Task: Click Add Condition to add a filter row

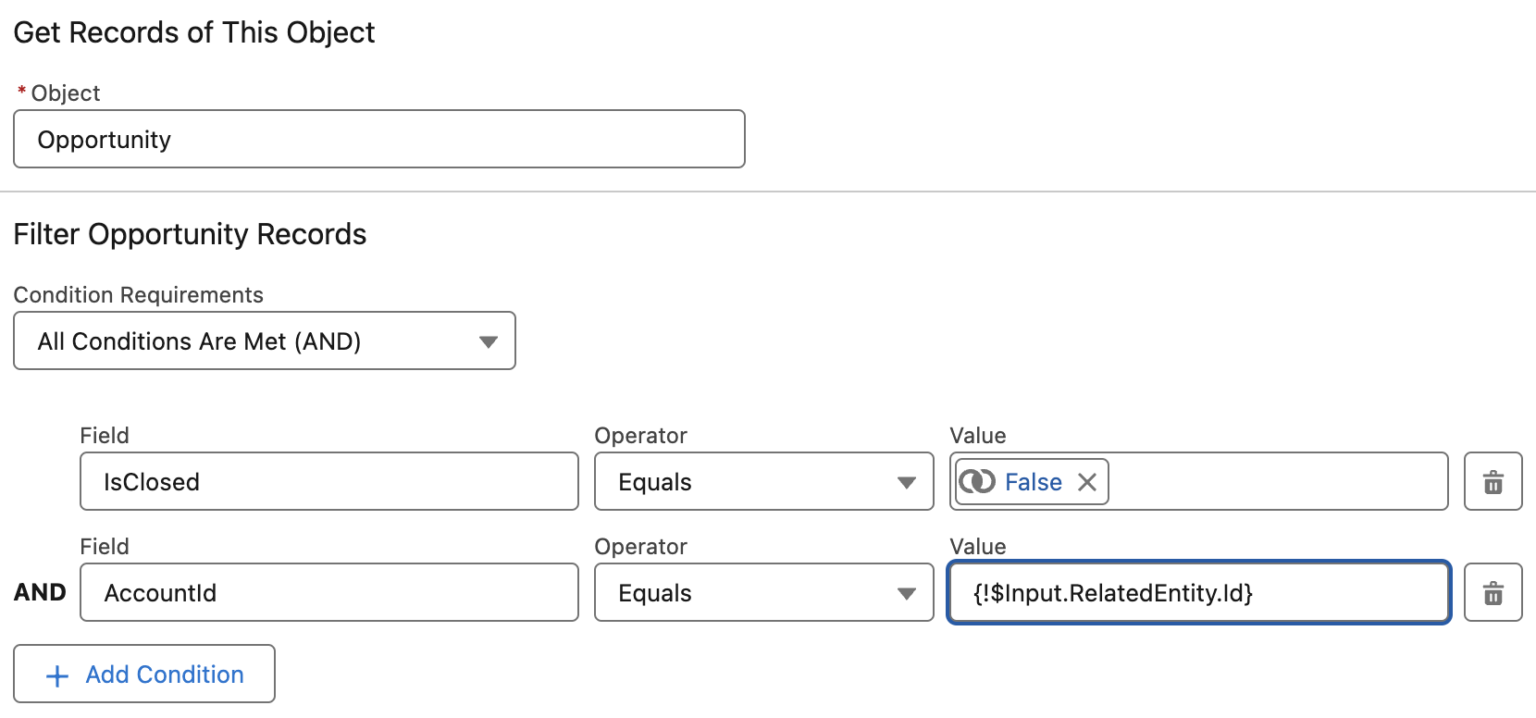Action: click(144, 673)
